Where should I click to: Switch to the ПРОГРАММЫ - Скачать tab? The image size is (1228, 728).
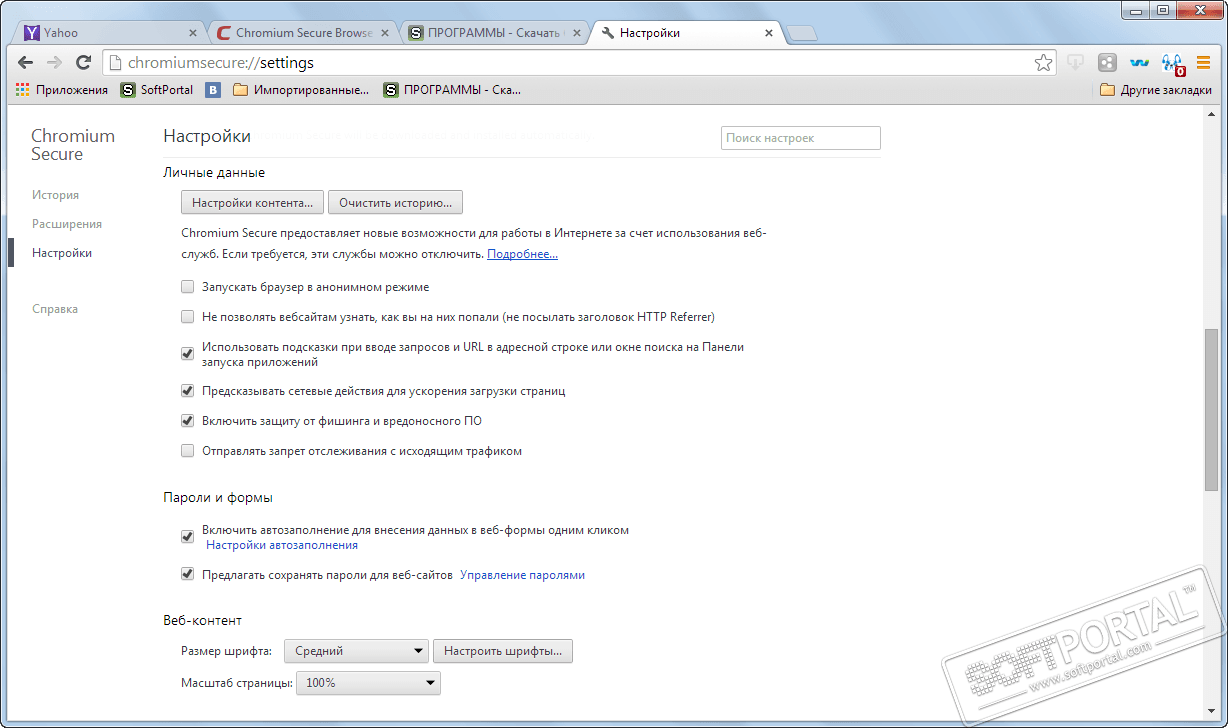[493, 33]
